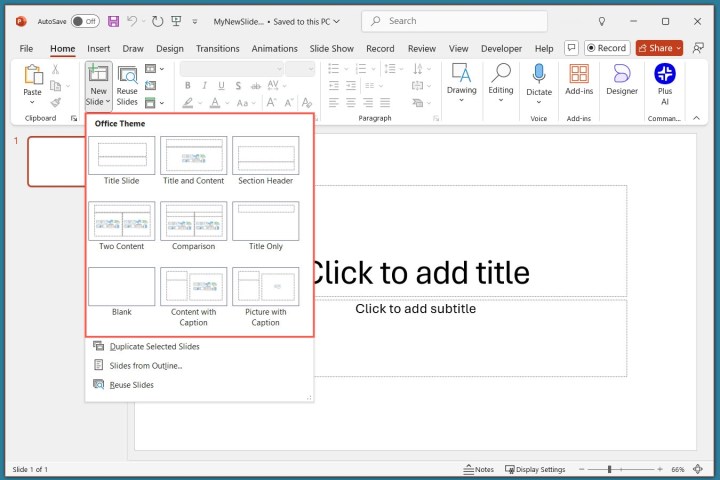The width and height of the screenshot is (720, 480).
Task: Click the Paste clipboard icon
Action: coord(33,78)
